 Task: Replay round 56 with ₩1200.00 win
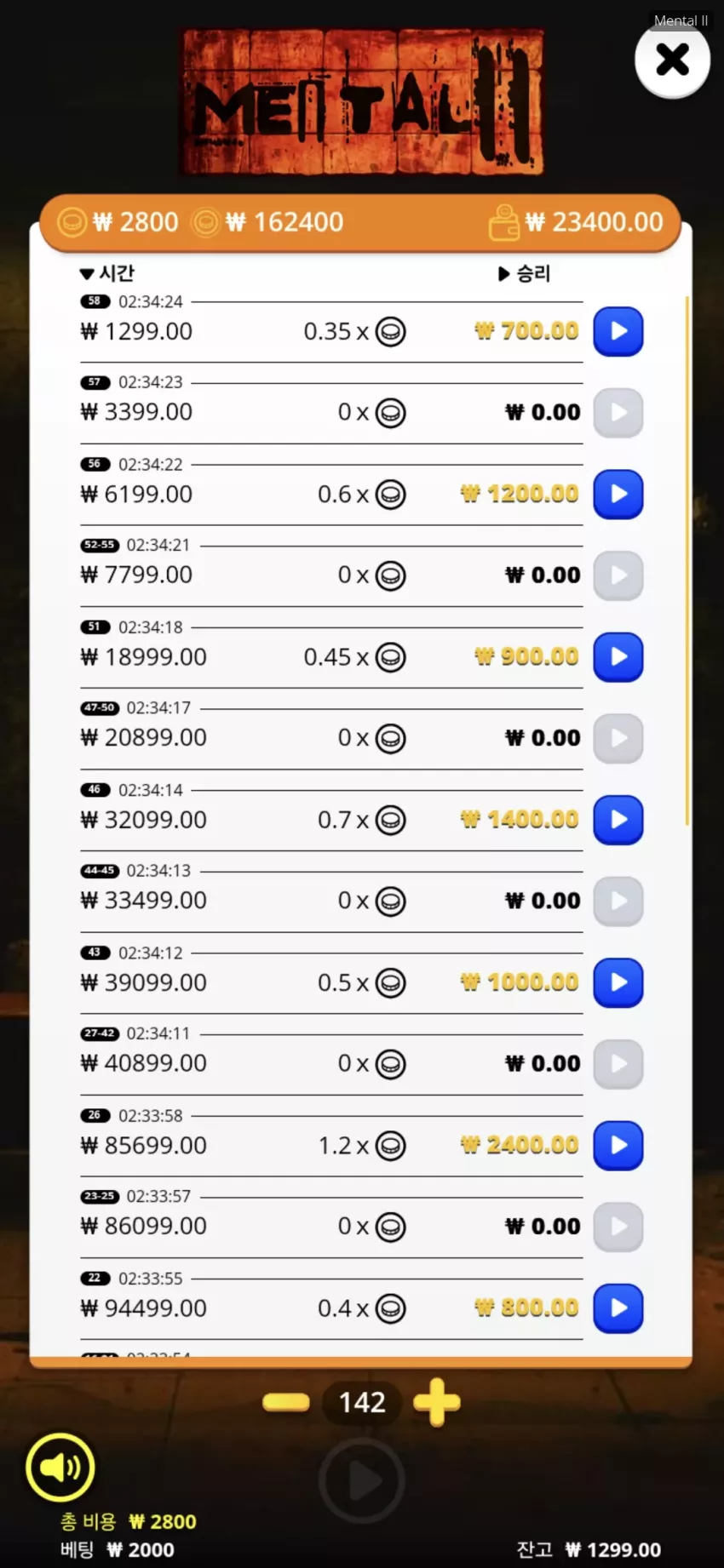point(618,494)
